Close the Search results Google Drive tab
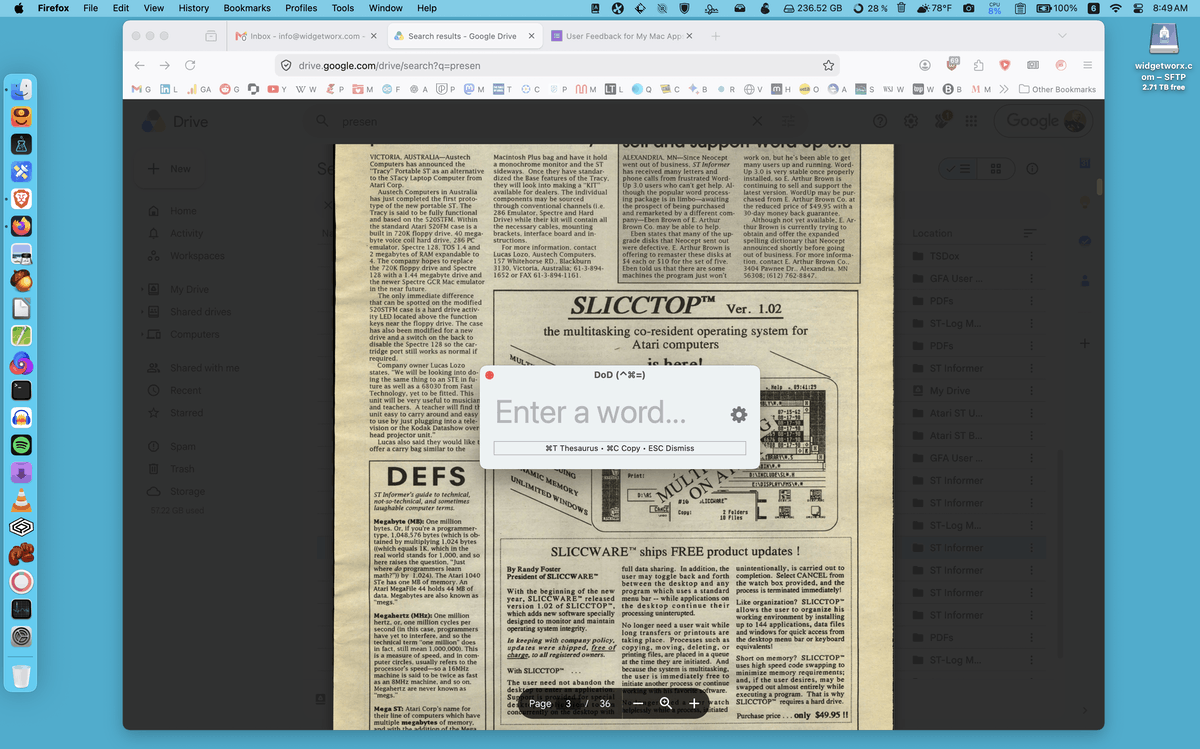The width and height of the screenshot is (1200, 749). click(530, 36)
